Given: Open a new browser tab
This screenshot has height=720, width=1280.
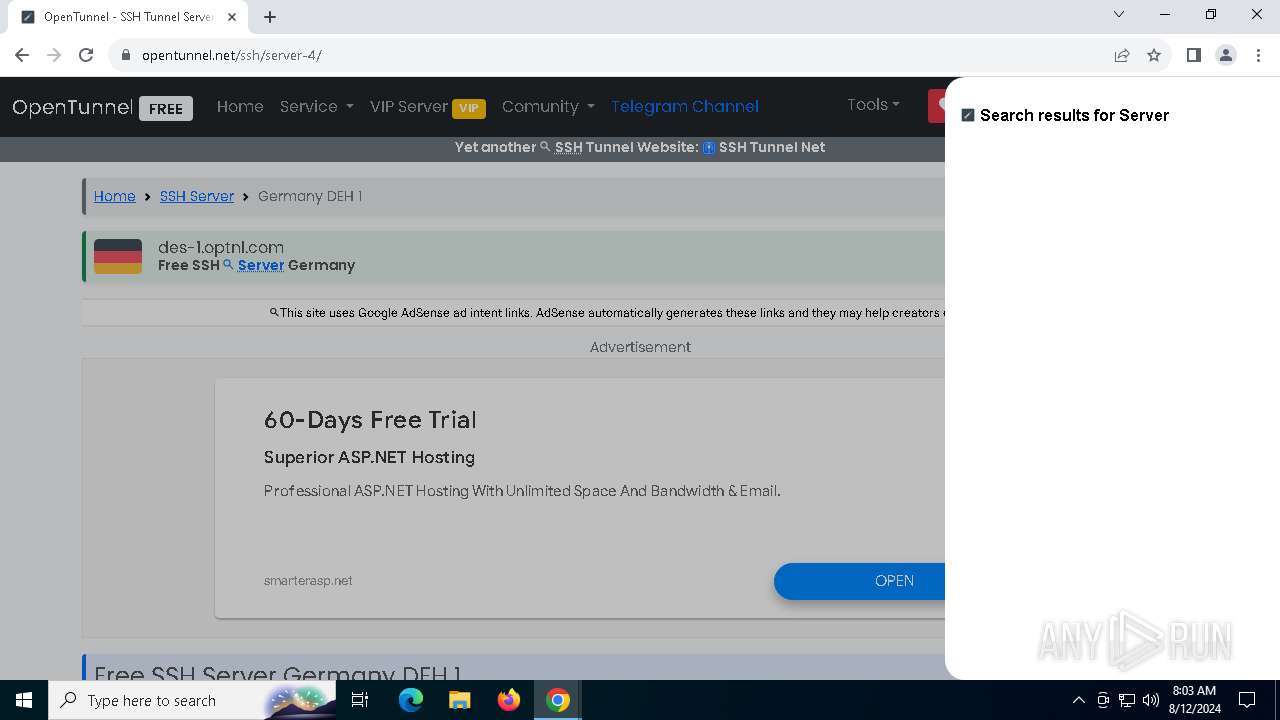Looking at the screenshot, I should point(270,17).
